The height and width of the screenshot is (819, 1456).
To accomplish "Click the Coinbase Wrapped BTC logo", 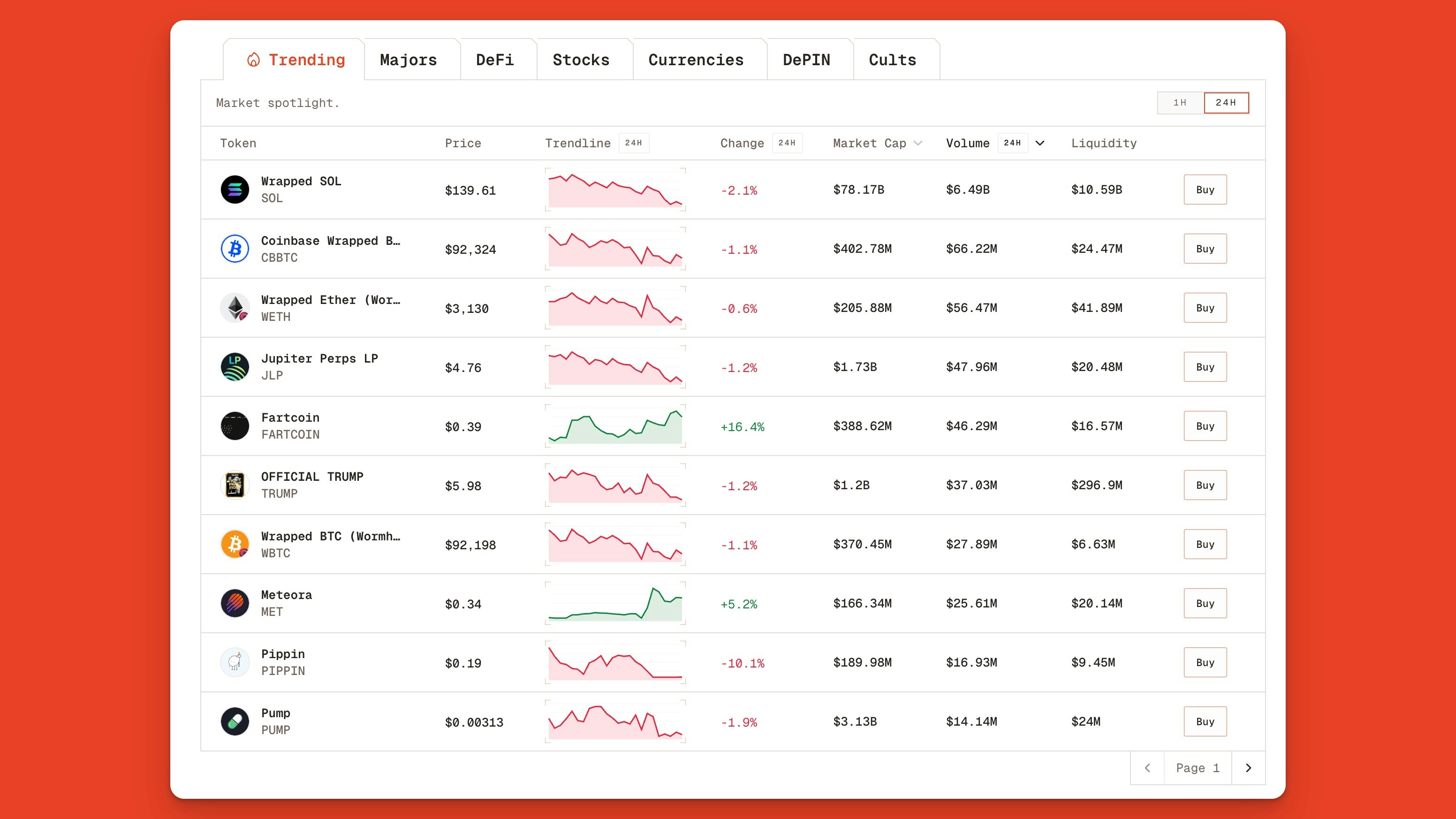I will click(235, 249).
